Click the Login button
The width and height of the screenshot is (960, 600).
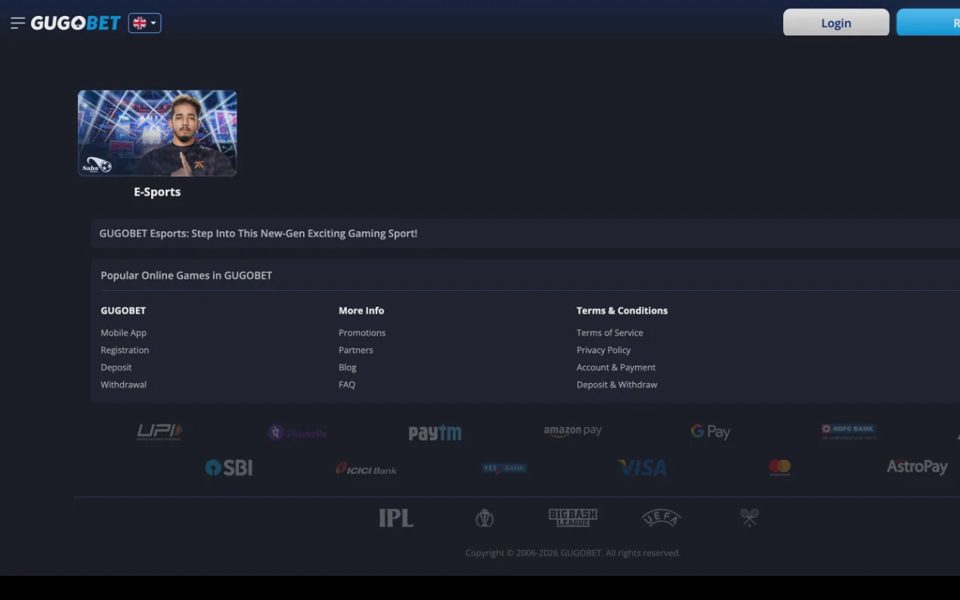tap(836, 23)
